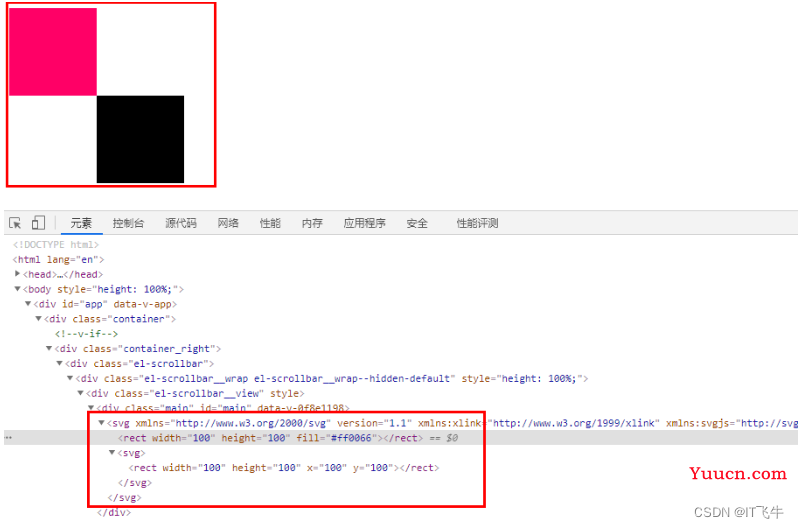This screenshot has width=799, height=528.
Task: Collapse the container_right div node
Action: pos(49,349)
